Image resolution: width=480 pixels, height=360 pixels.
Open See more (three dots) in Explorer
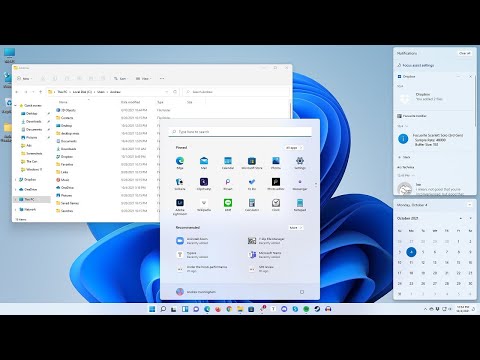[x=162, y=79]
